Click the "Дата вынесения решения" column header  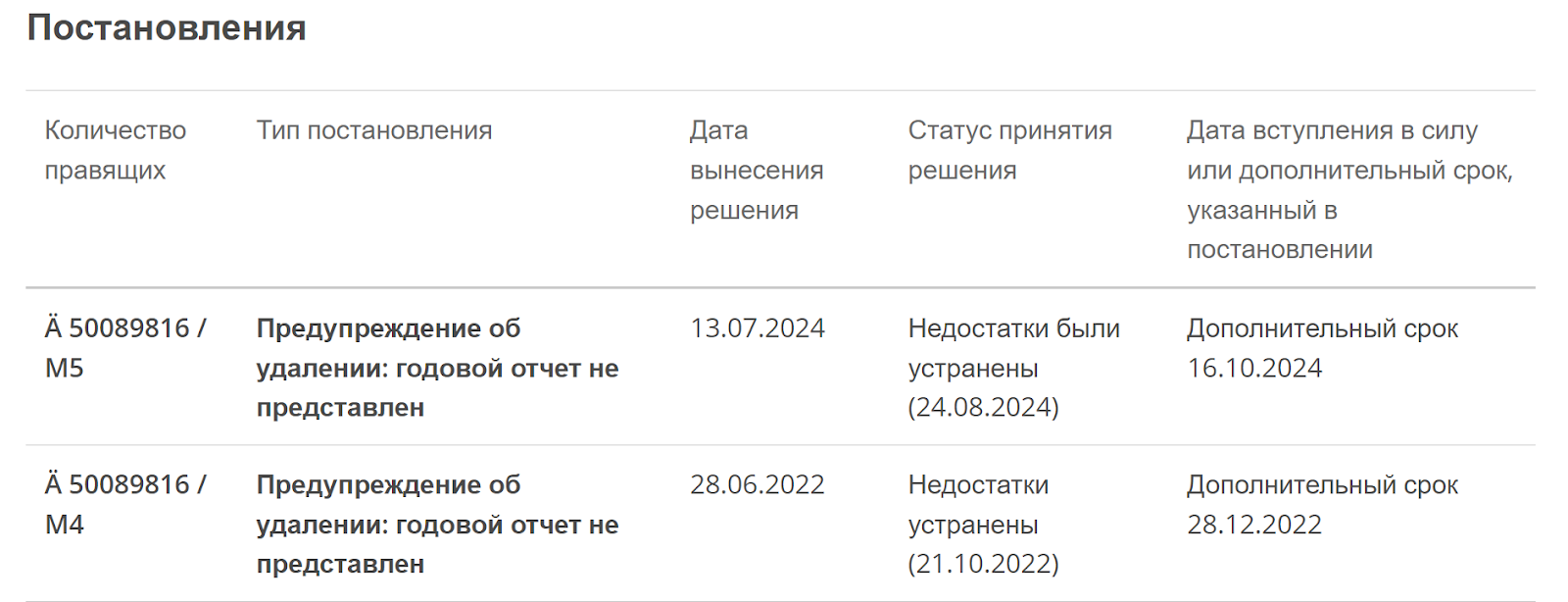756,170
